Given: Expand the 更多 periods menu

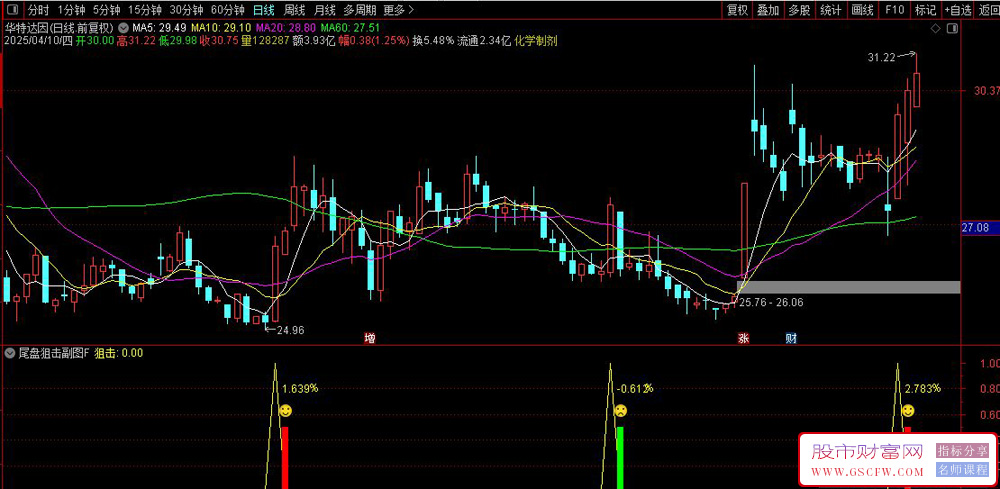Looking at the screenshot, I should tap(399, 10).
